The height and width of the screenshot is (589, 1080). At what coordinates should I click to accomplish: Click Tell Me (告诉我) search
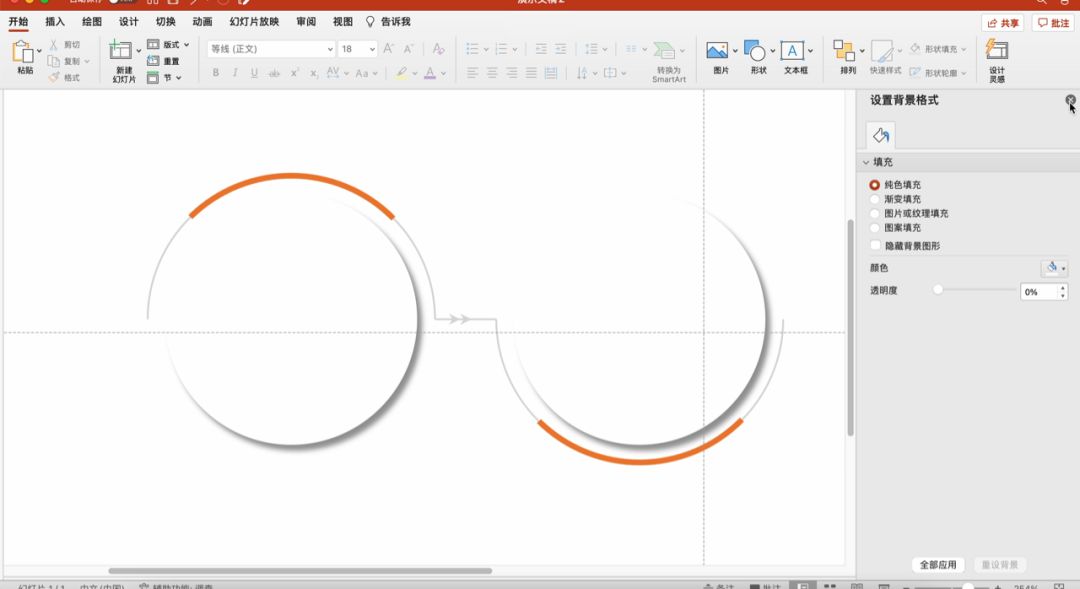(388, 22)
